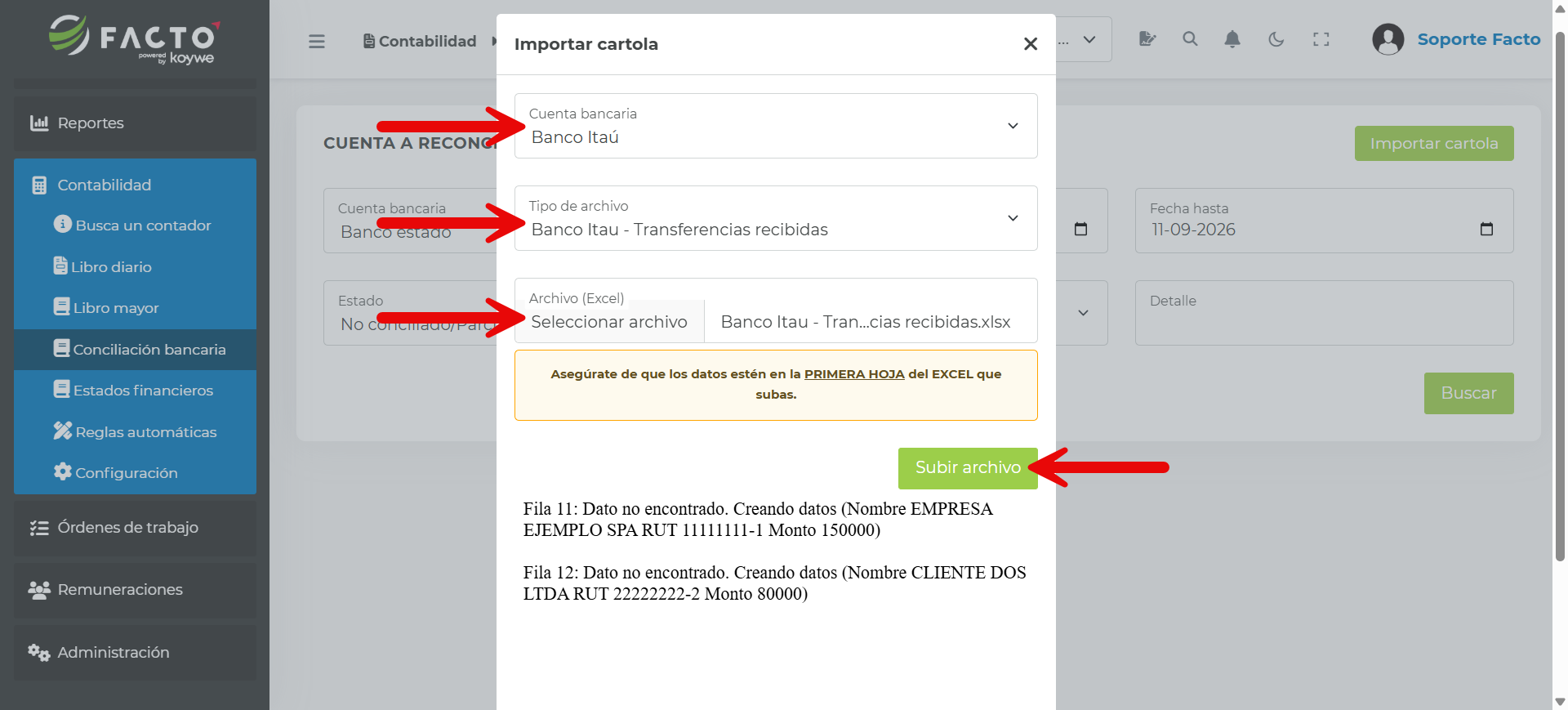1568x710 pixels.
Task: Click the Contabilidad calculator icon in sidebar
Action: click(39, 185)
